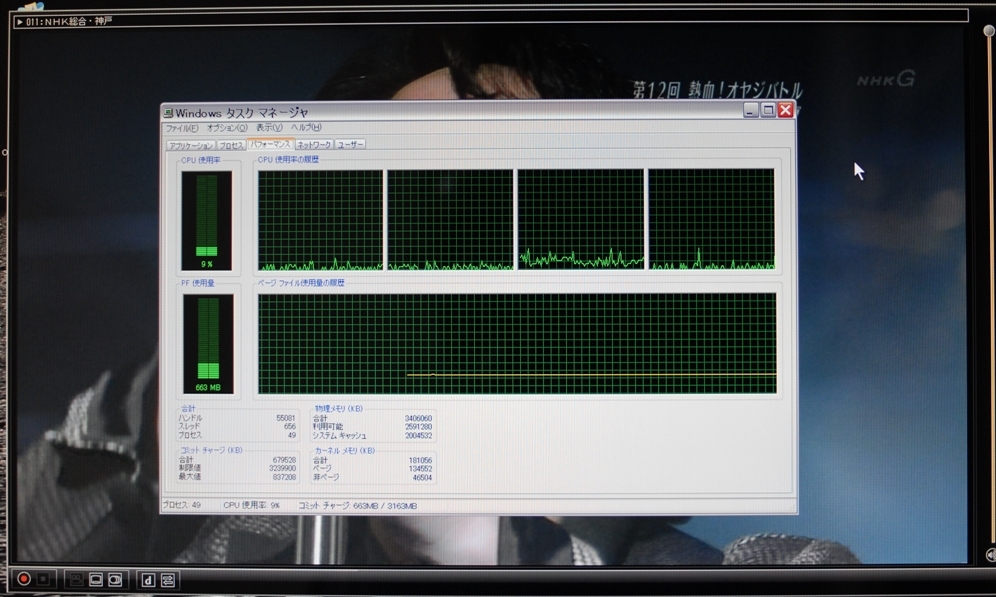Click the red record button
This screenshot has height=597, width=996.
click(x=22, y=579)
